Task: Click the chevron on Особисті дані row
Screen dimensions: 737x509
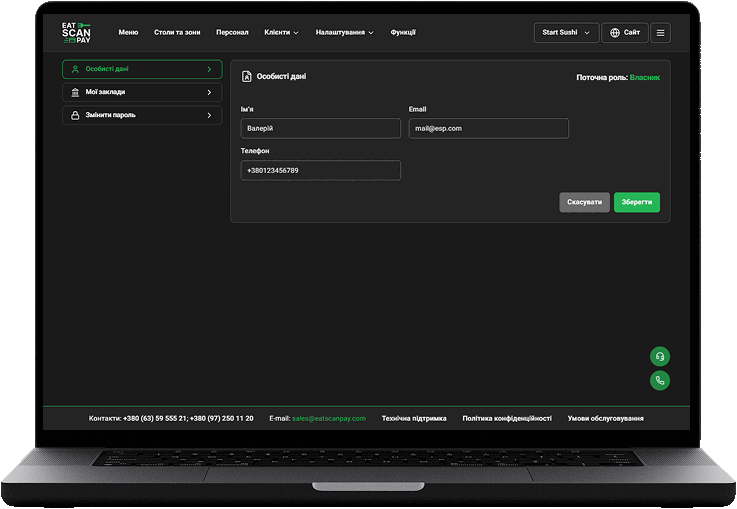Action: (x=209, y=70)
